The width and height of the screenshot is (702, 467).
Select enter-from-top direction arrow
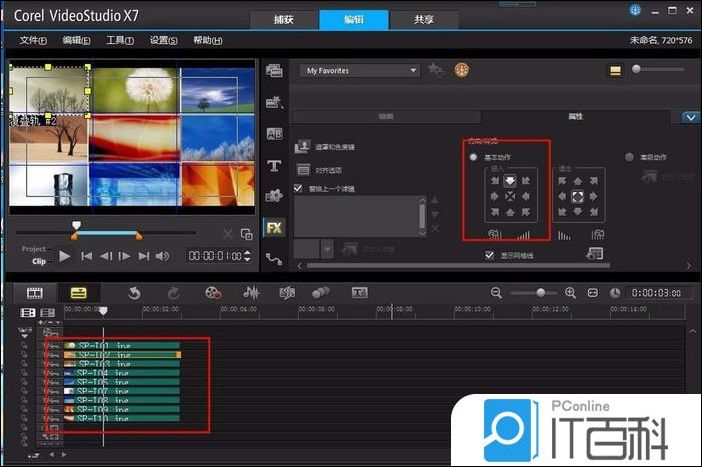(x=510, y=180)
